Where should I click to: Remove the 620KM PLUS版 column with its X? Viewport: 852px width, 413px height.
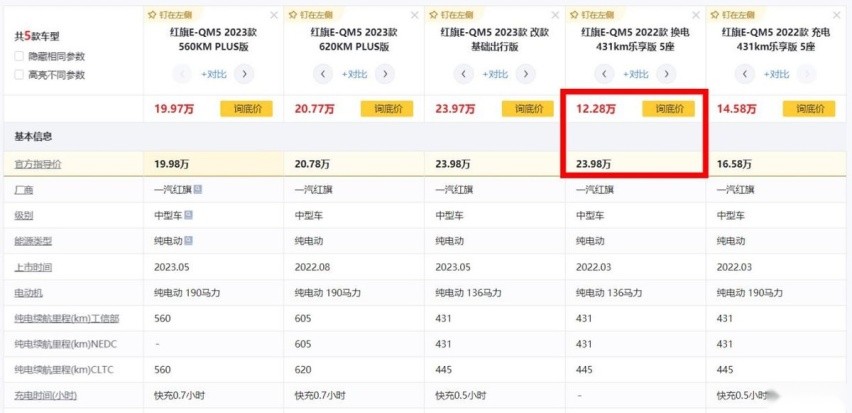415,15
